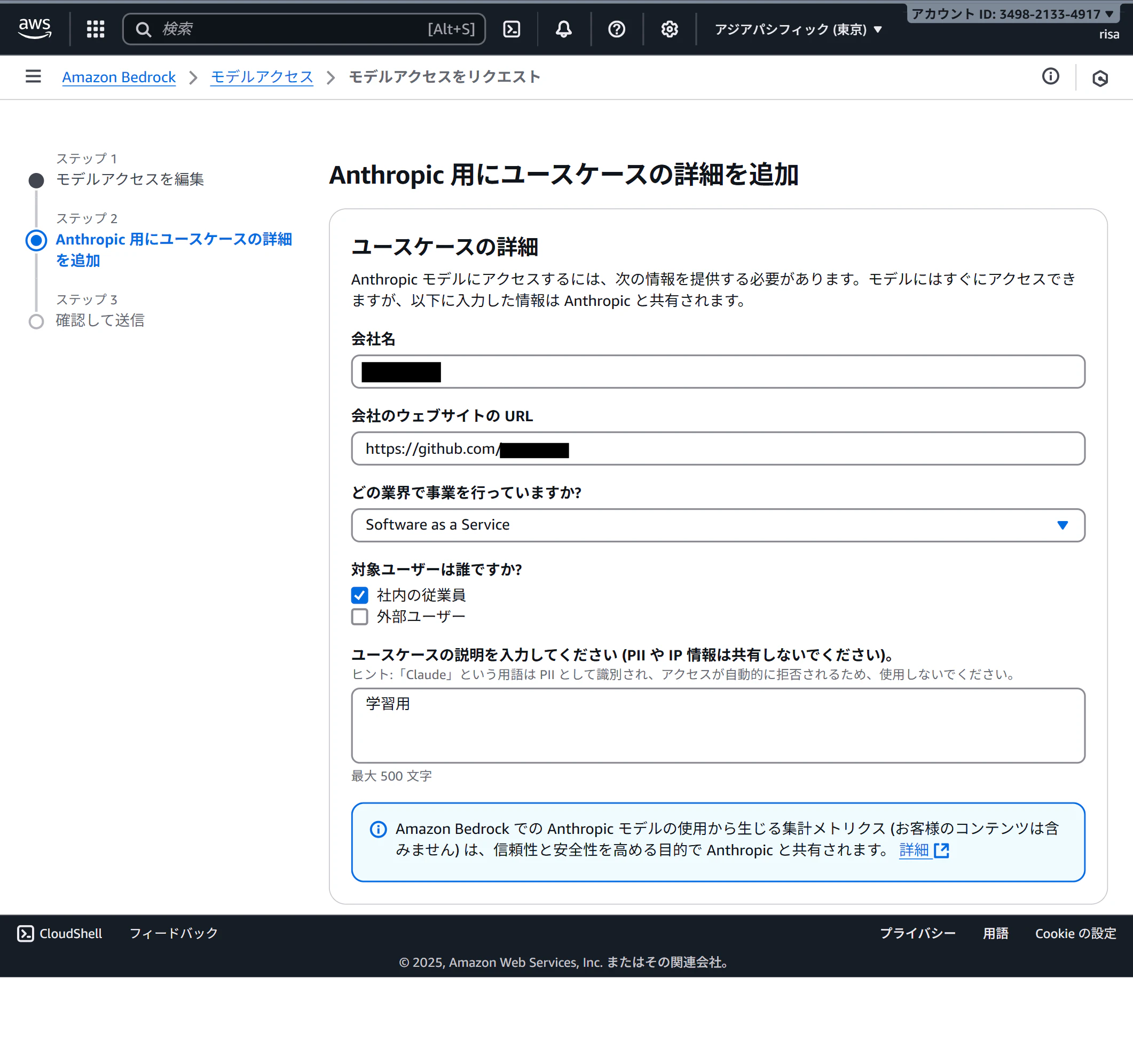The image size is (1133, 1064).
Task: Go to Amazon Bedrock breadcrumb
Action: point(119,77)
